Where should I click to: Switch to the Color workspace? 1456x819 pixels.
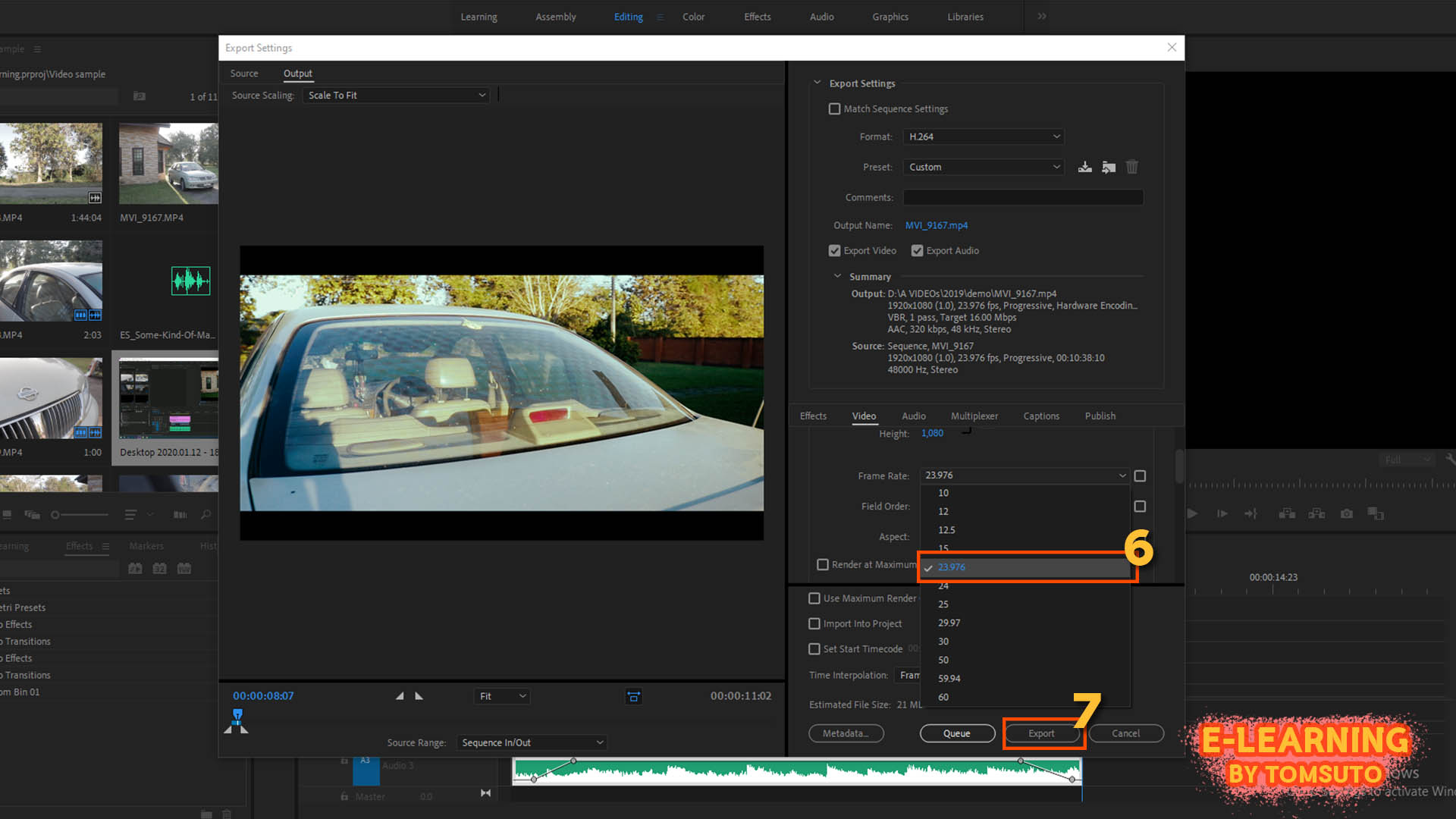coord(693,17)
